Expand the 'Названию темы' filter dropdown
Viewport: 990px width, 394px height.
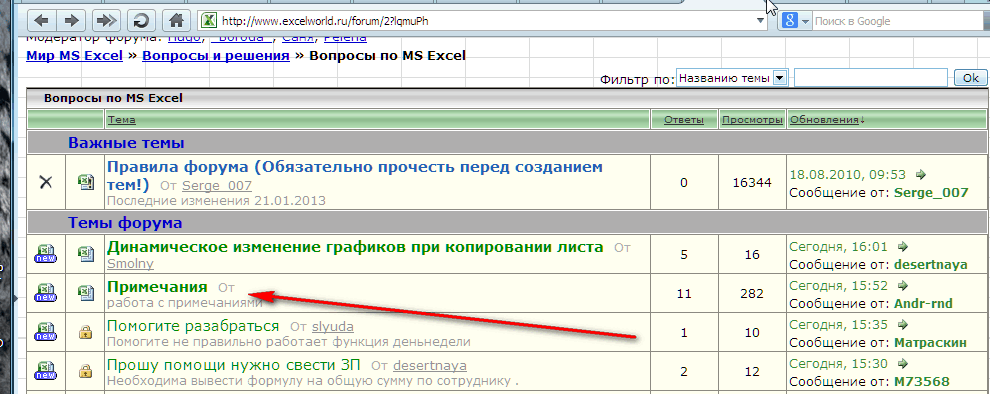732,78
